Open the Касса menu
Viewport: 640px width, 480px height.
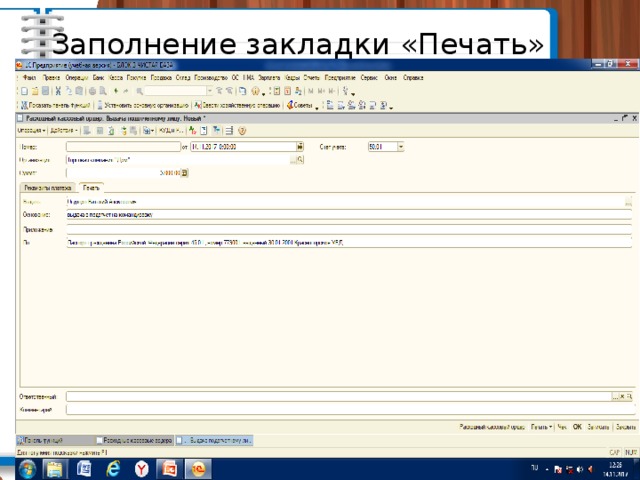[x=116, y=78]
